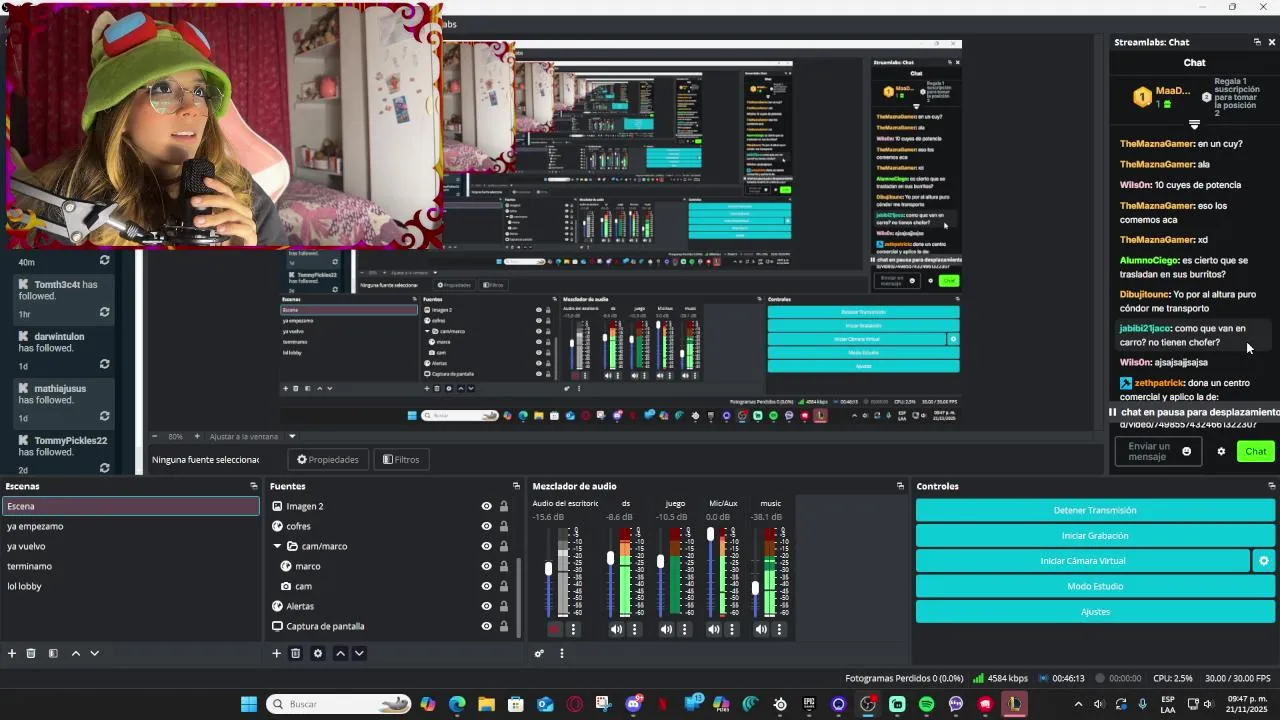The width and height of the screenshot is (1280, 720).
Task: Move the scene up in Escenas panel
Action: (x=75, y=653)
